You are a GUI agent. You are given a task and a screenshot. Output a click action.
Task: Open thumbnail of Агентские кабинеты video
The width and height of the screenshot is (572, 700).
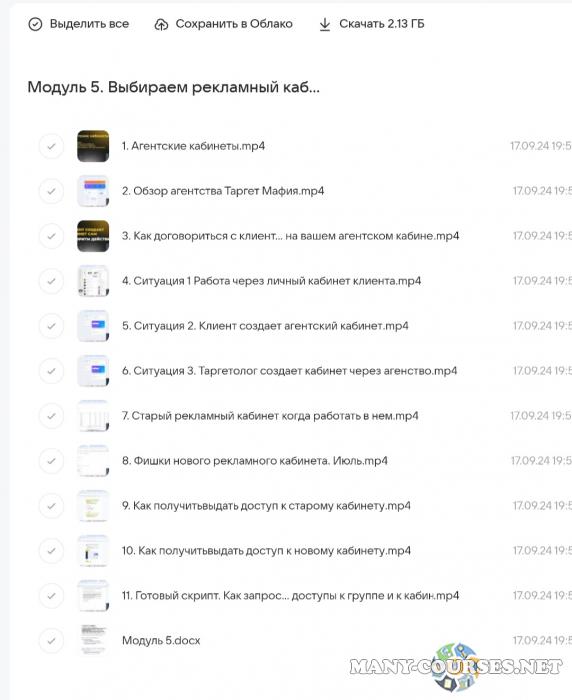[x=93, y=146]
